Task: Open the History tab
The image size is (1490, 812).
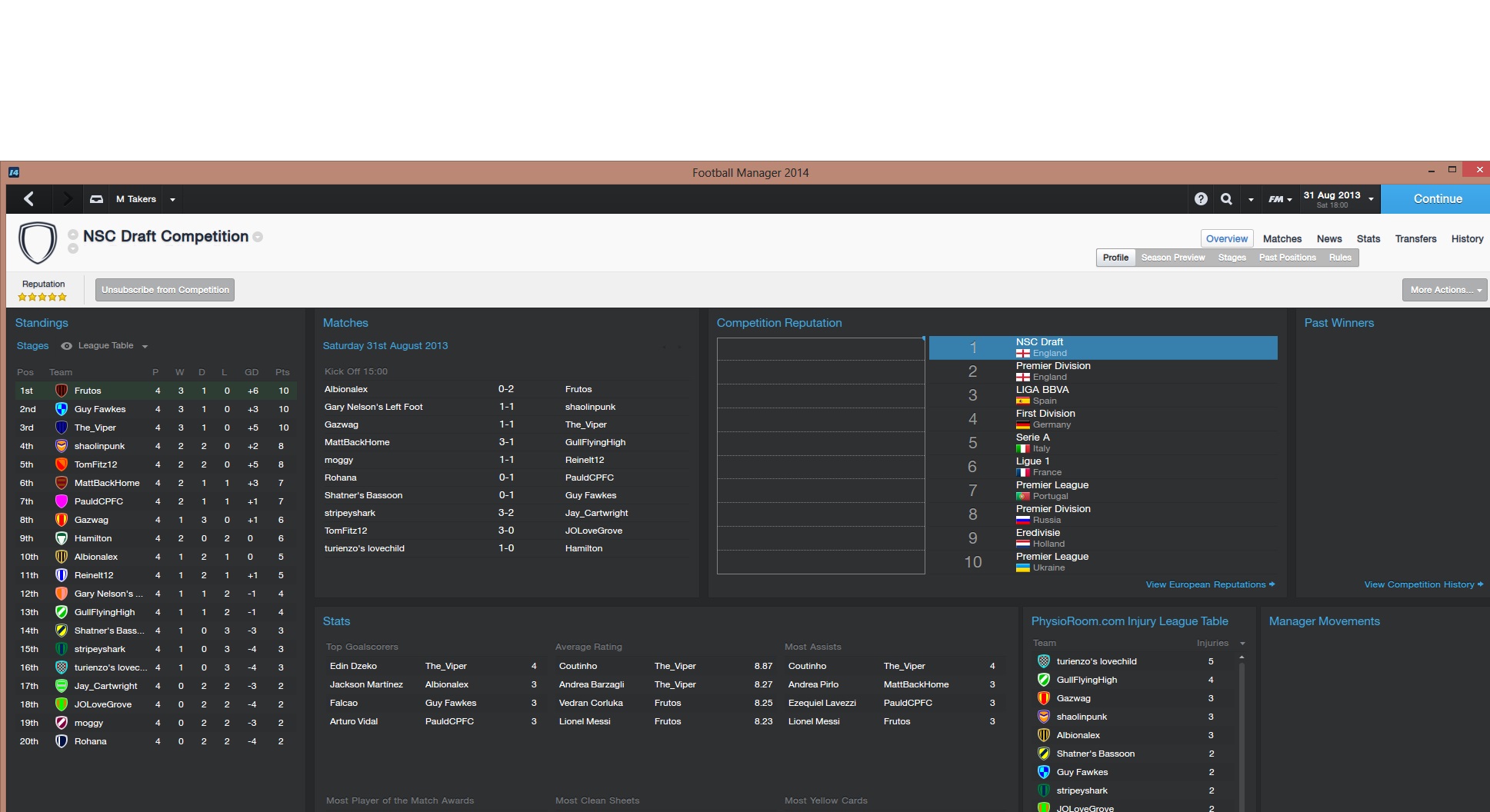Action: [x=1468, y=239]
